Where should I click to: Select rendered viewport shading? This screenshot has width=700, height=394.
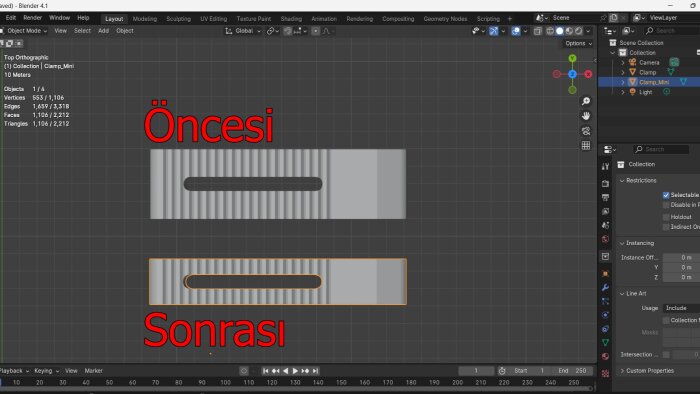579,31
